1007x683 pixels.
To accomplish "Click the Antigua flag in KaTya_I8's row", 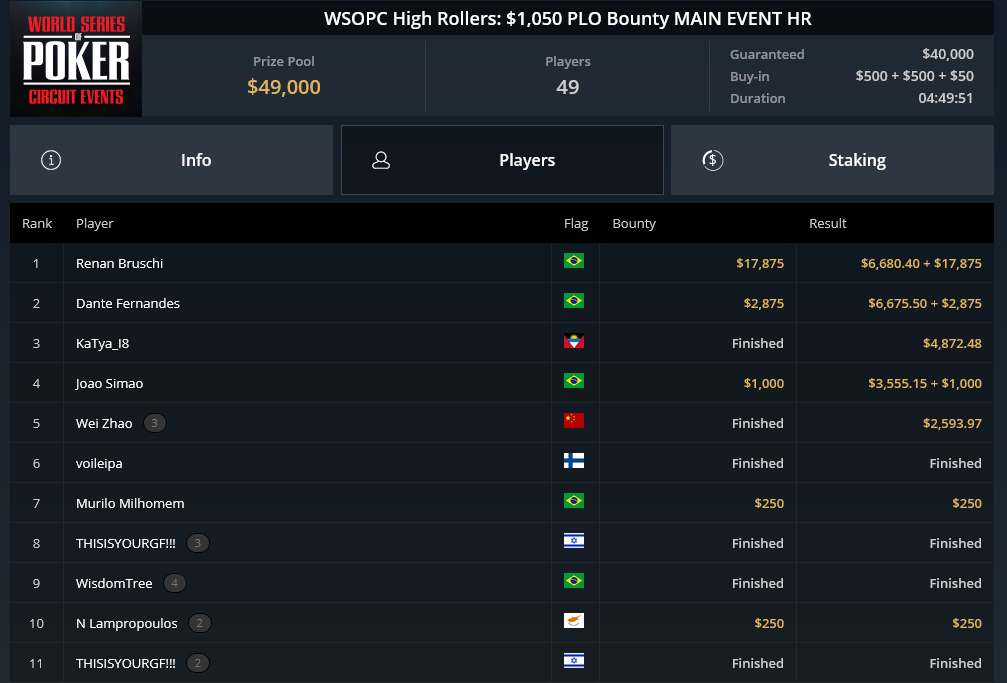I will coord(574,341).
